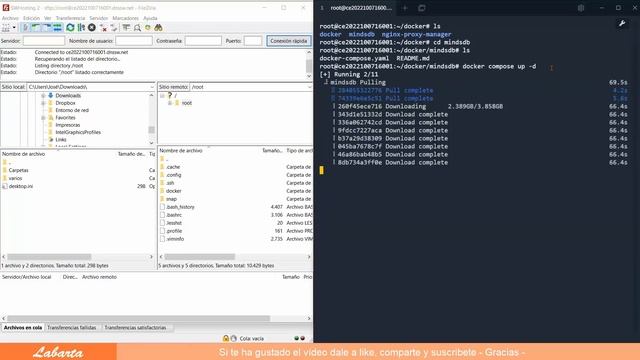Open the Marcadores menu
This screenshot has height=360, width=640.
125,18
